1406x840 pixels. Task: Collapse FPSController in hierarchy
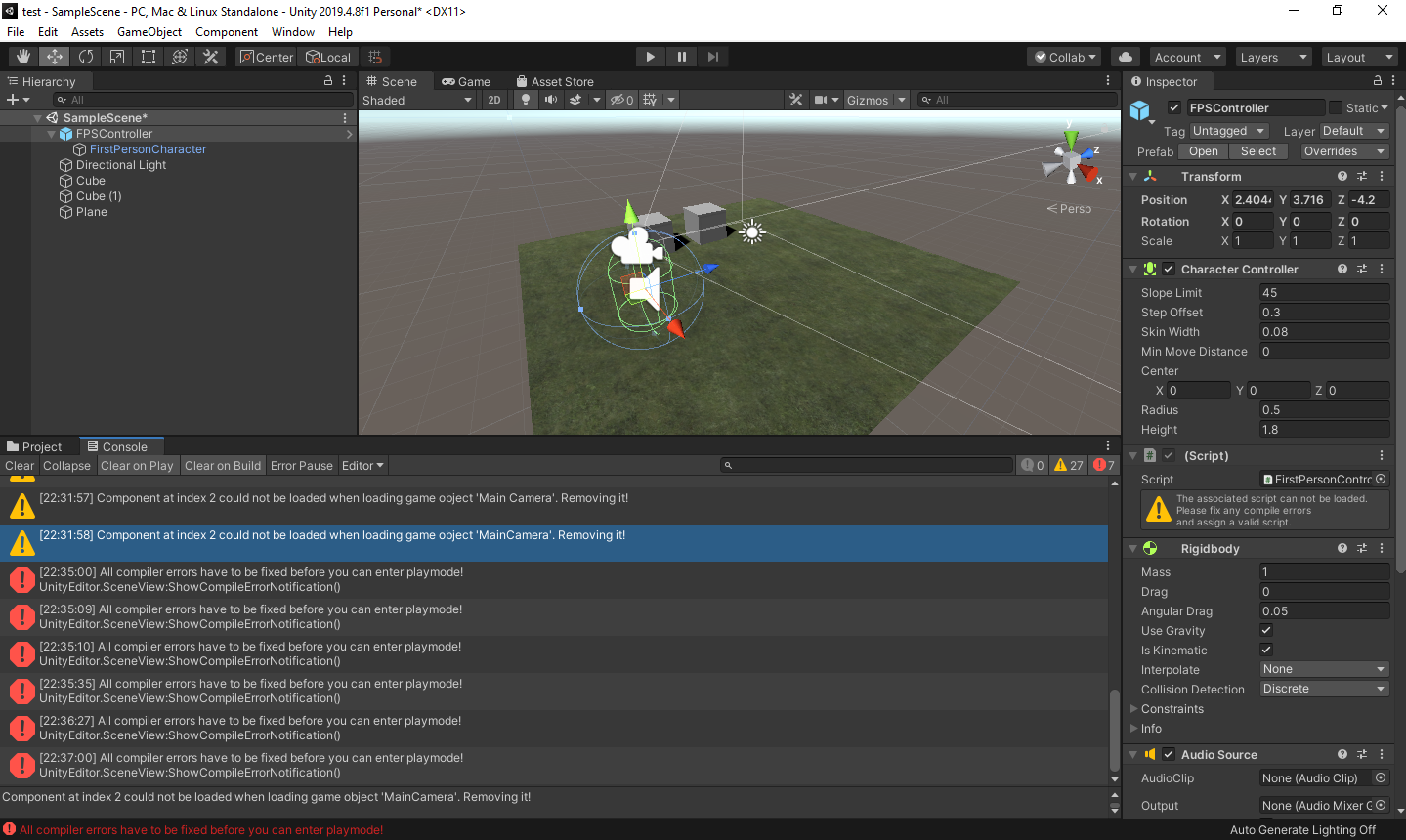[52, 134]
